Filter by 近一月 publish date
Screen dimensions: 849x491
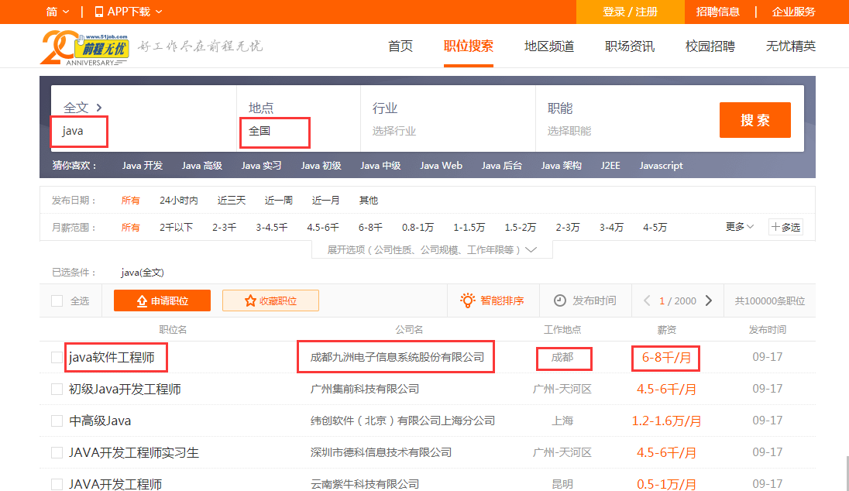[325, 200]
